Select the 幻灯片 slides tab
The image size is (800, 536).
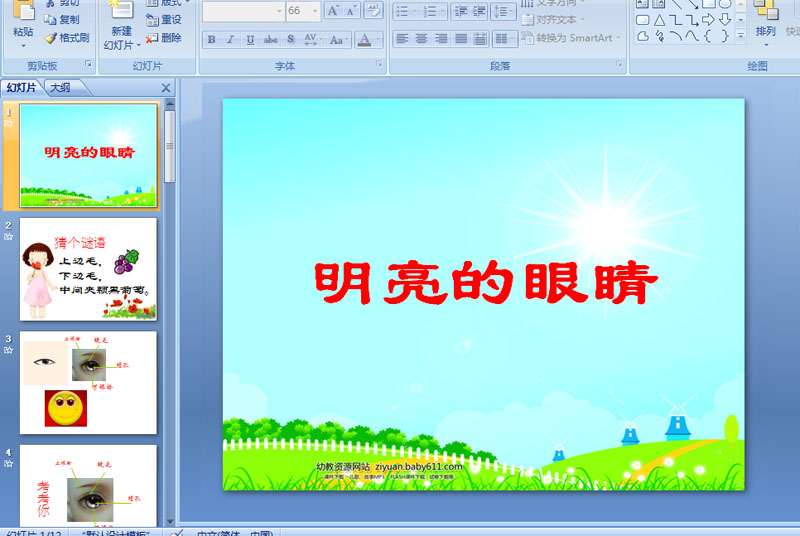(21, 88)
